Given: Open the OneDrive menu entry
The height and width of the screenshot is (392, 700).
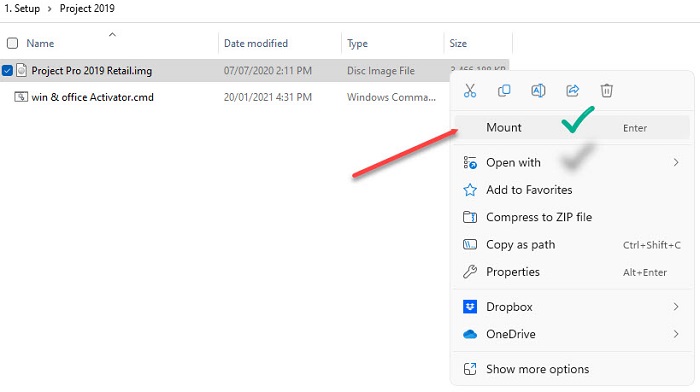Looking at the screenshot, I should [x=572, y=334].
